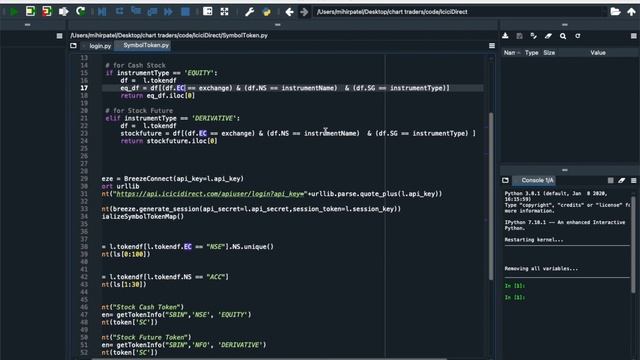The height and width of the screenshot is (360, 640).
Task: Browse console tabs button
Action: (x=505, y=180)
